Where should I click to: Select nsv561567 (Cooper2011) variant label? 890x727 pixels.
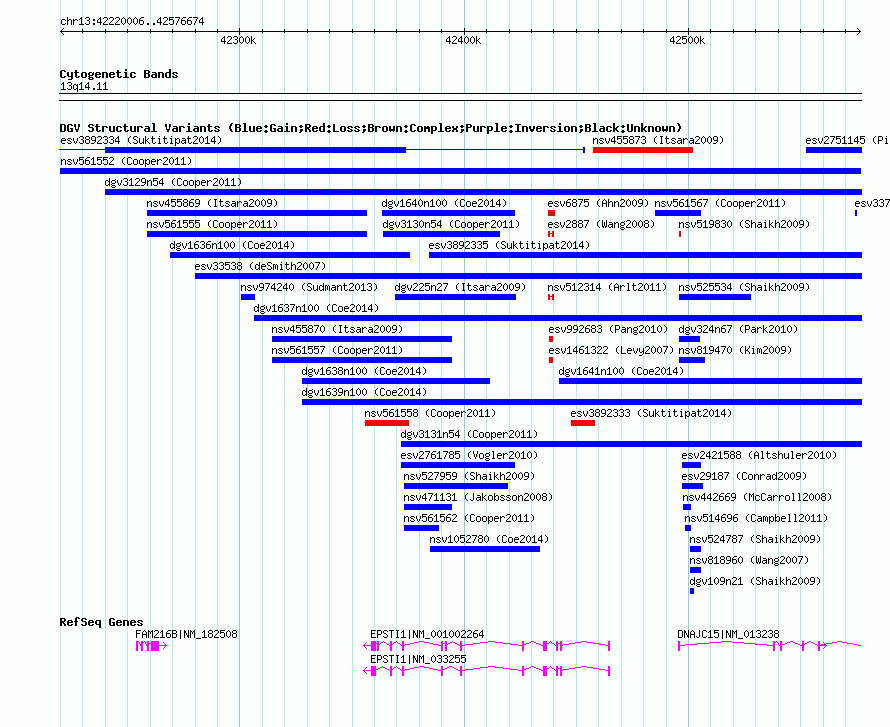(x=720, y=203)
